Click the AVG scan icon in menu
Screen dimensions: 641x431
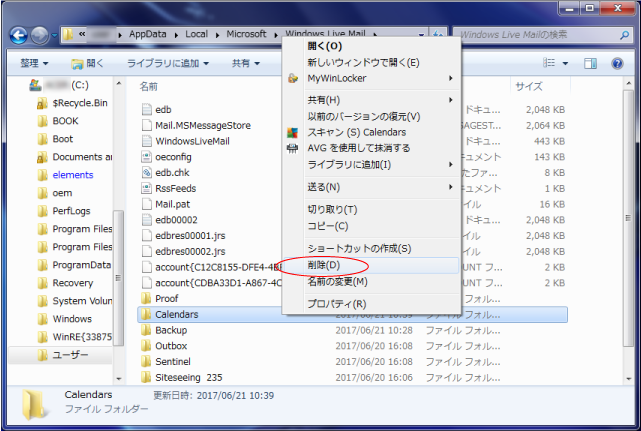[292, 132]
